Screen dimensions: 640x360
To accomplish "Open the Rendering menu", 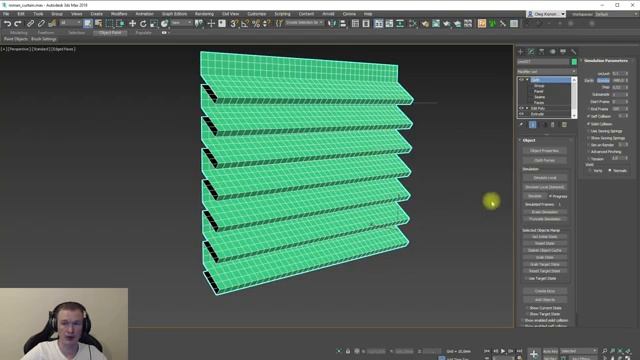I will point(204,14).
